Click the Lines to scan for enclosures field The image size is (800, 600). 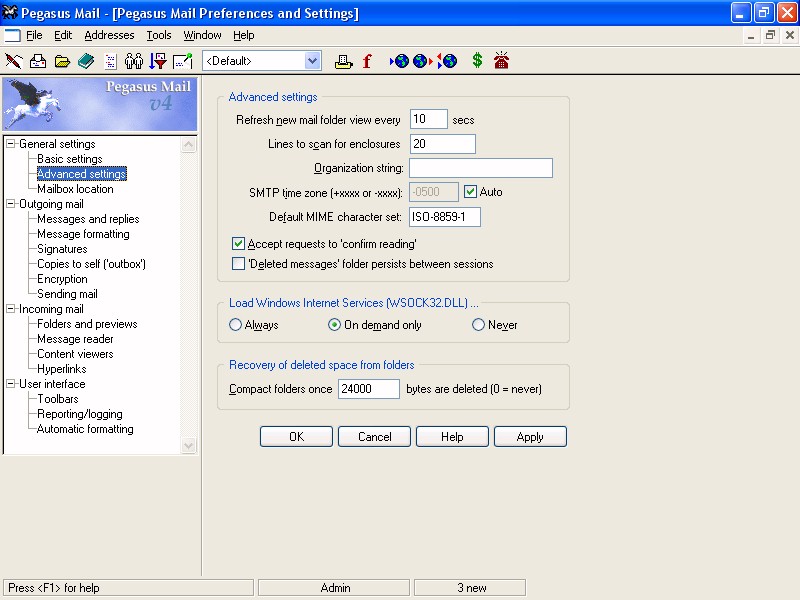coord(443,144)
